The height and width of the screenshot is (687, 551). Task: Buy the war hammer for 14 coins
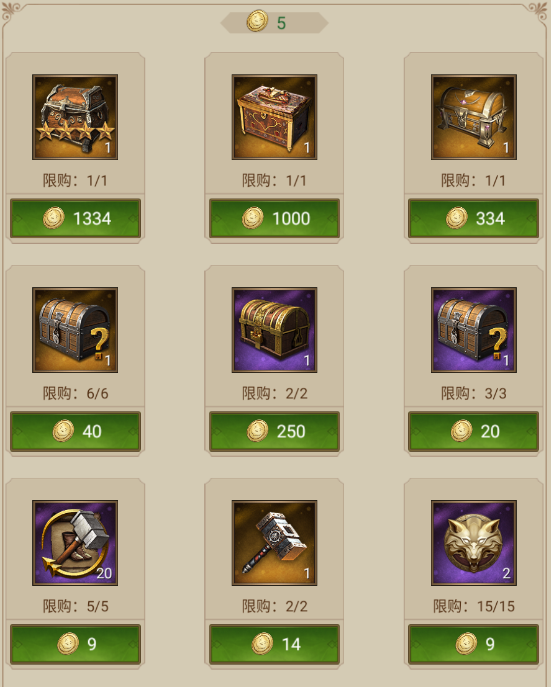[x=275, y=644]
